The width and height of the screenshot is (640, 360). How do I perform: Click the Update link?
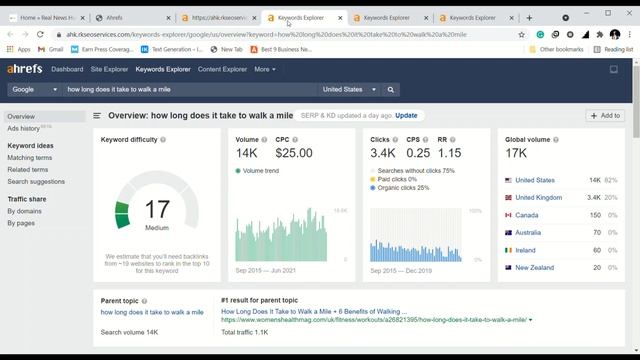[406, 116]
